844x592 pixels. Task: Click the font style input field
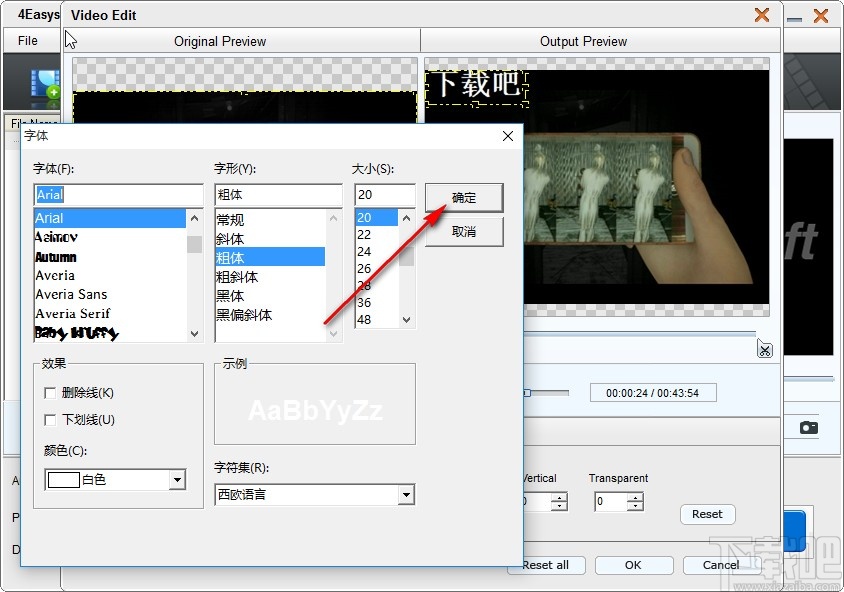[x=278, y=195]
